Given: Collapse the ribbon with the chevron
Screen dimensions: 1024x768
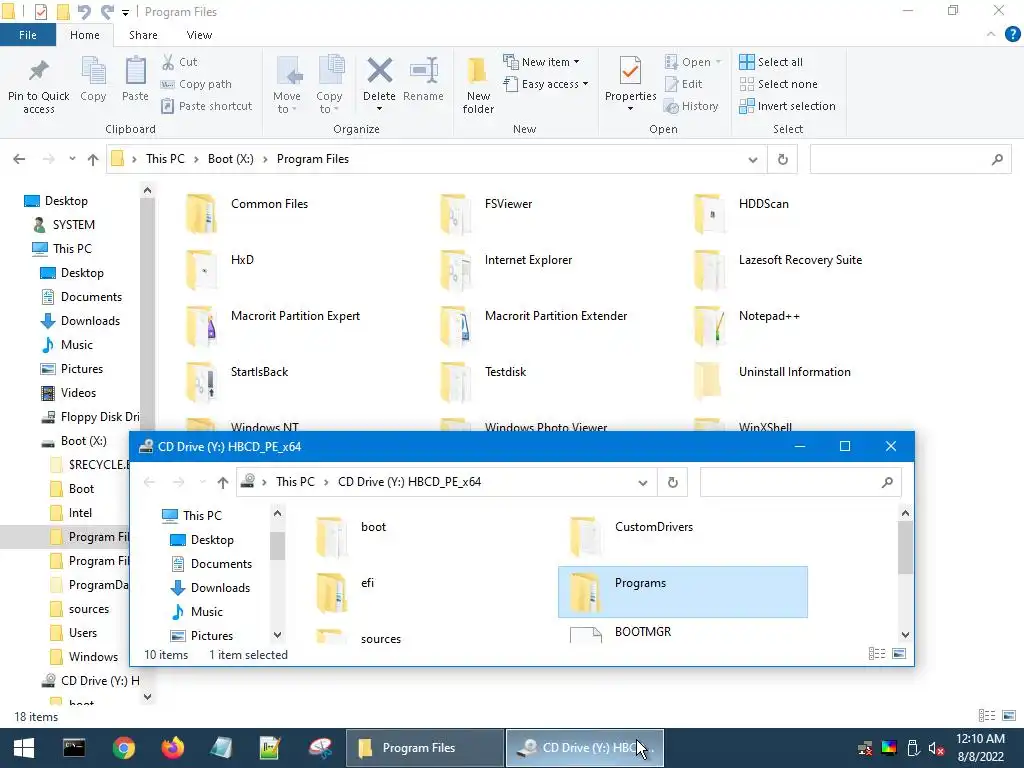Looking at the screenshot, I should pyautogui.click(x=991, y=35).
